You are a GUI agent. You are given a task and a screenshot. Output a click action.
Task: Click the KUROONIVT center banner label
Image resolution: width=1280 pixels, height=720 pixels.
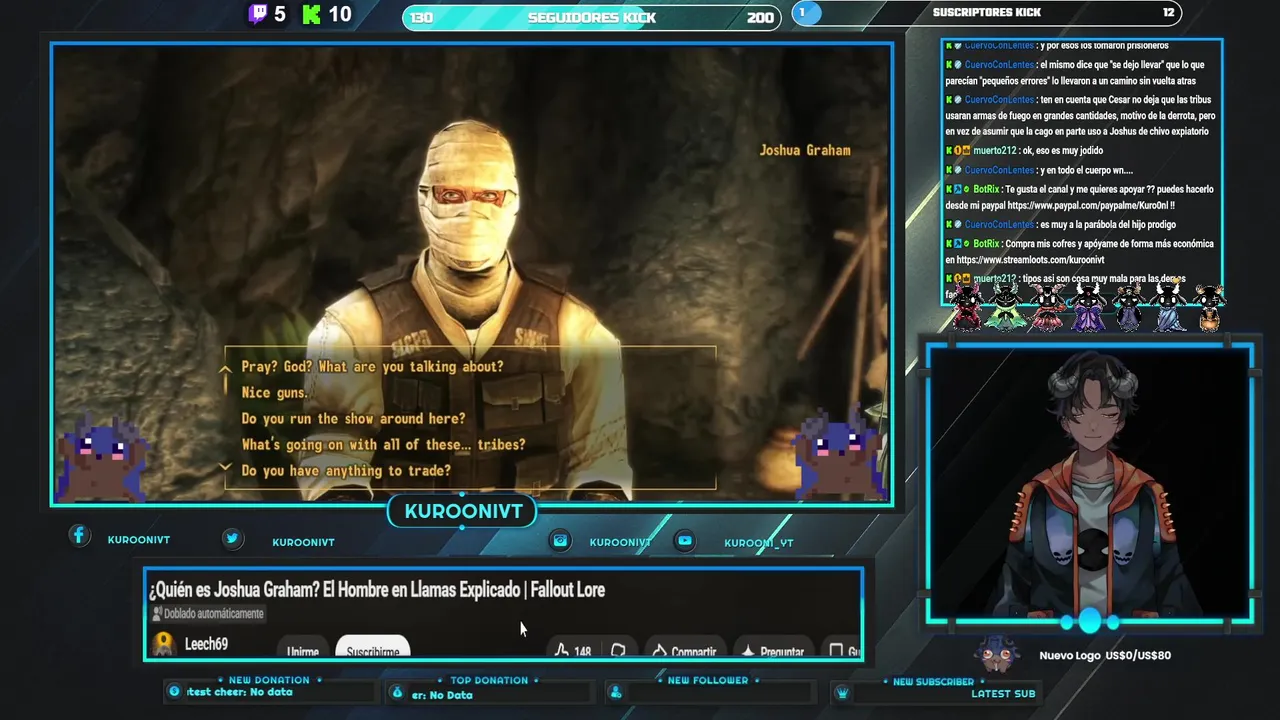point(463,511)
